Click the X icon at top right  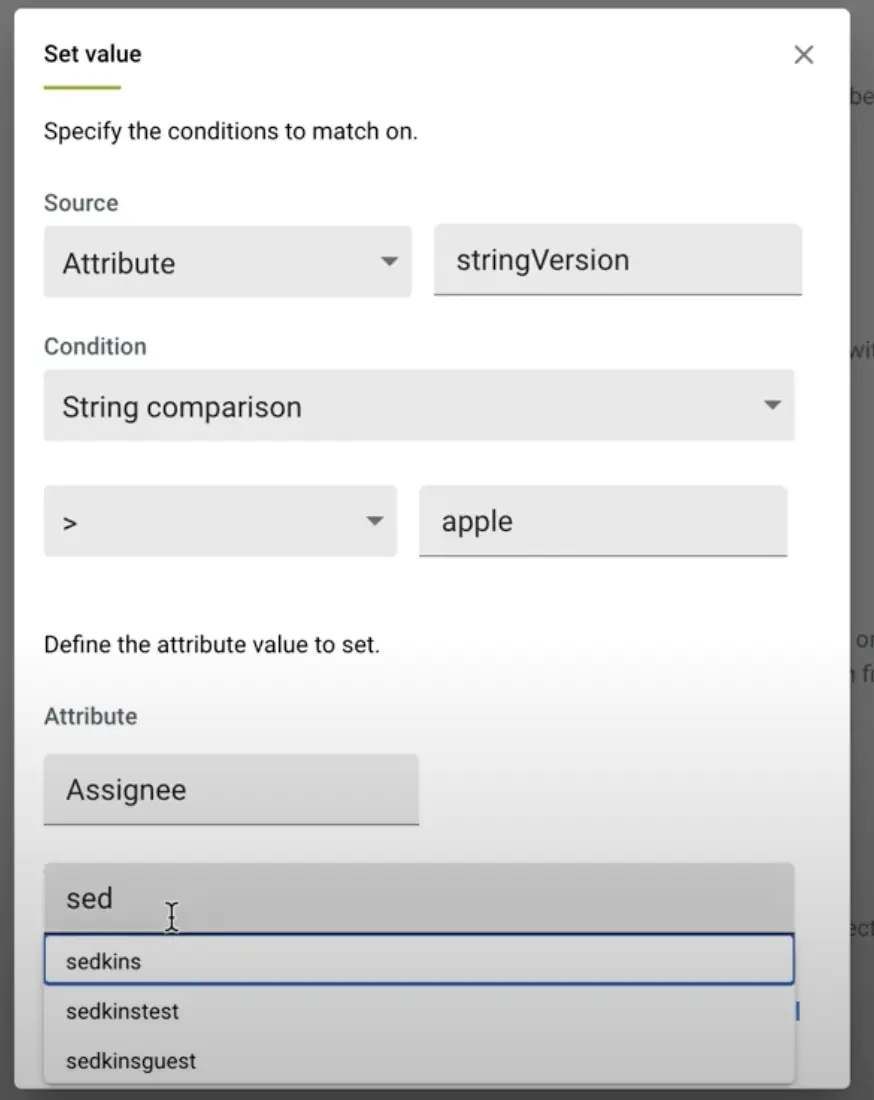[x=804, y=55]
